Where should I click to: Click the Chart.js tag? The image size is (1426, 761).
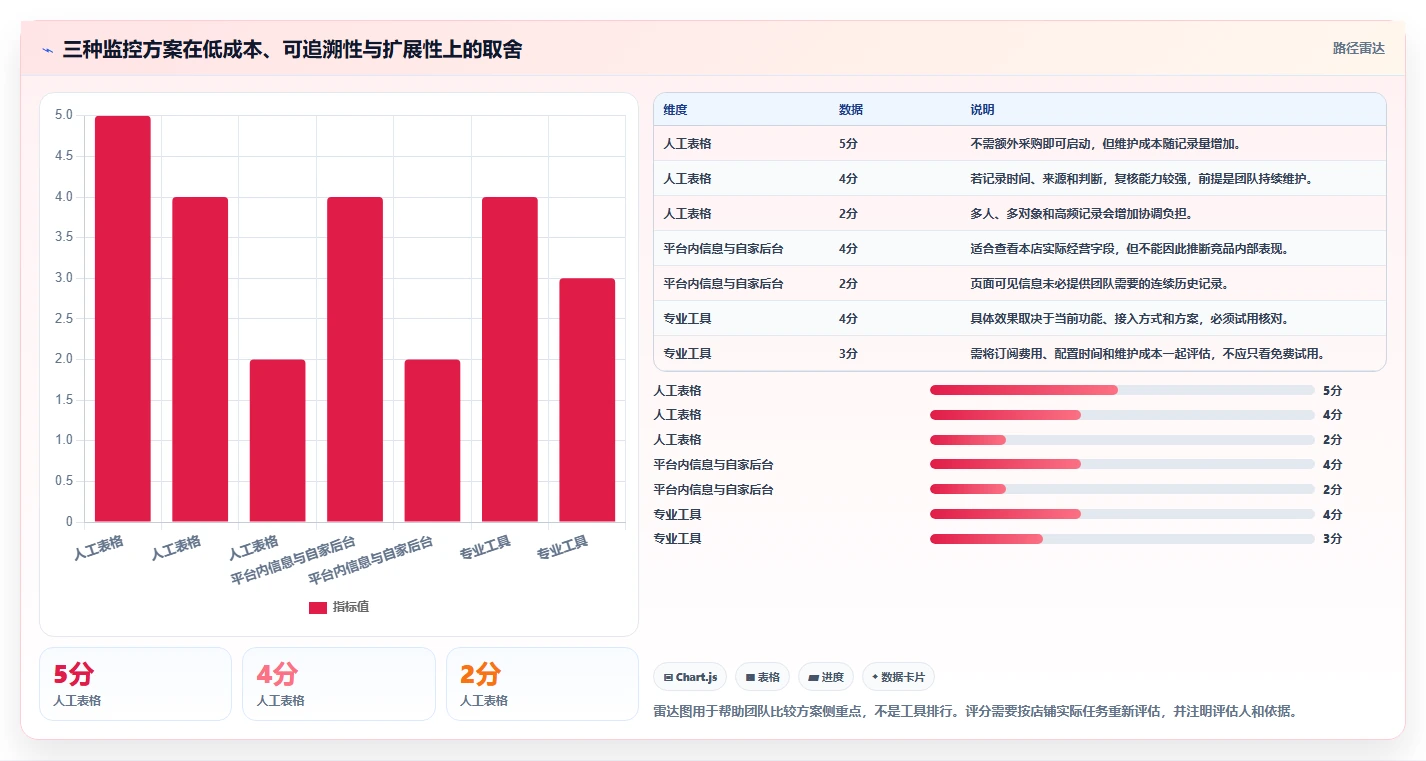[690, 677]
